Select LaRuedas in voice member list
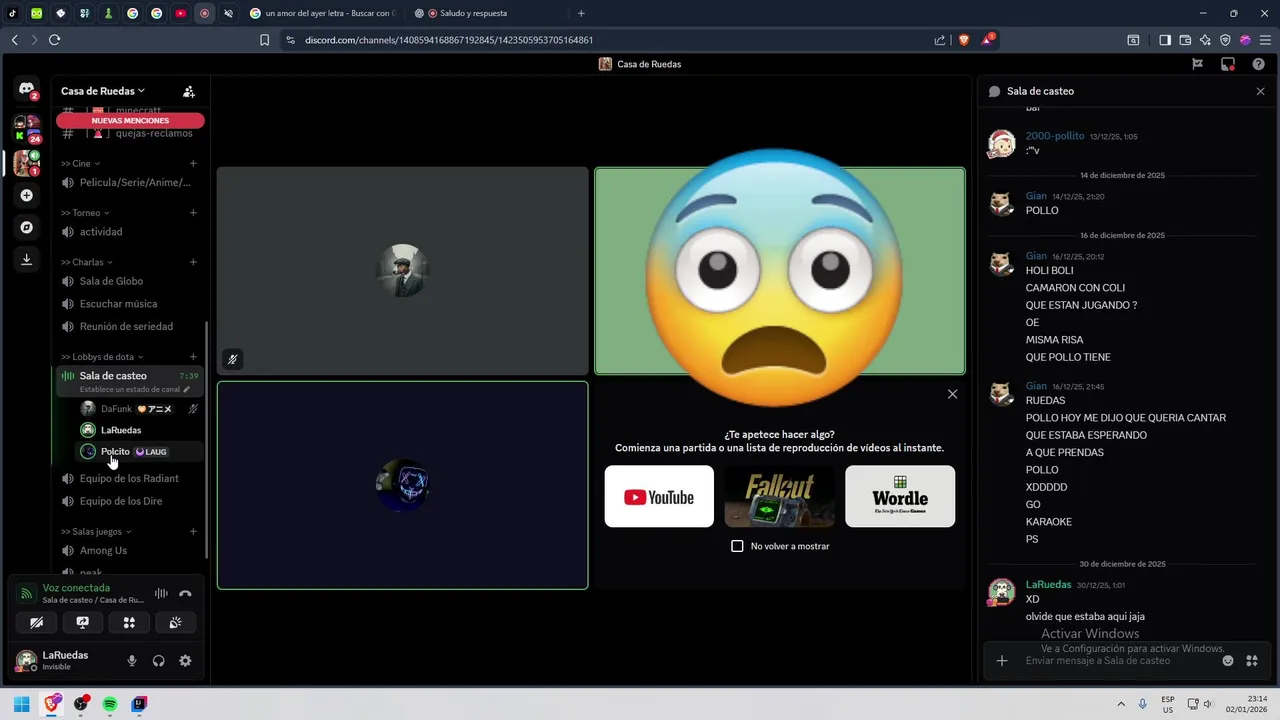This screenshot has height=720, width=1280. pos(140,430)
